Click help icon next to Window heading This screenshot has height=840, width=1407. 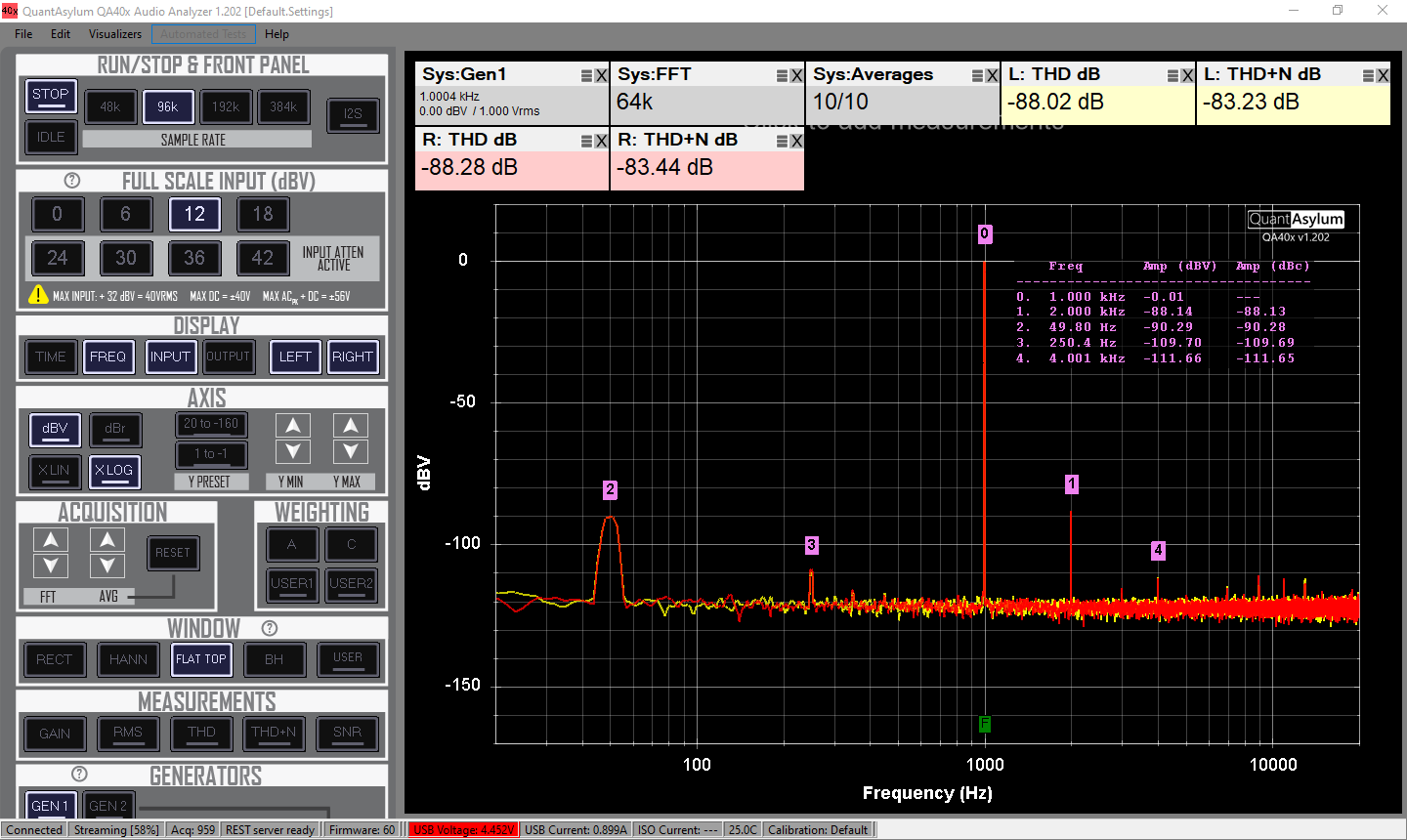[270, 628]
